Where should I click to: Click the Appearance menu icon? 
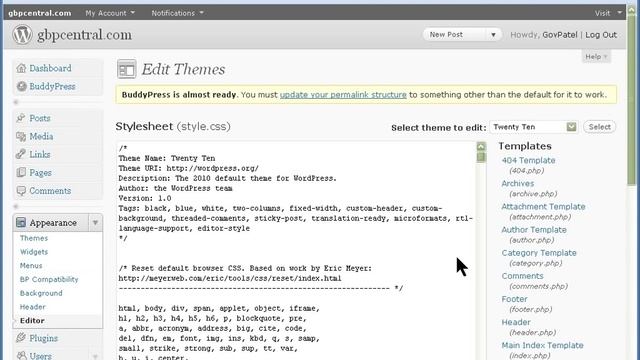pyautogui.click(x=21, y=222)
